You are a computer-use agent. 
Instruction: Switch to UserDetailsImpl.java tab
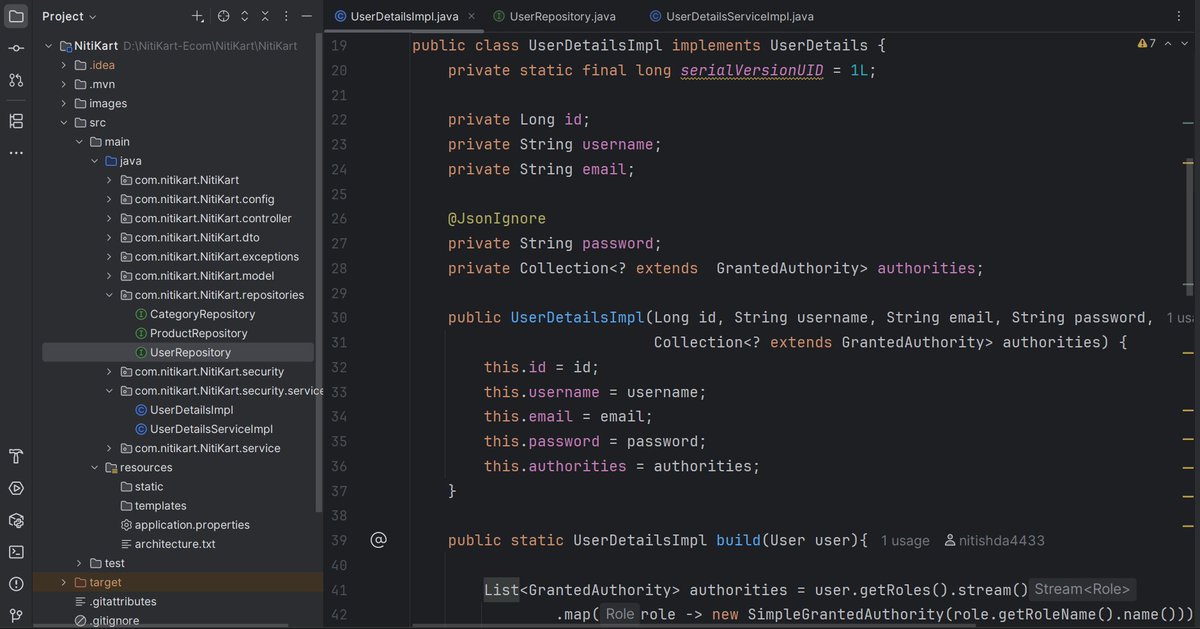403,16
